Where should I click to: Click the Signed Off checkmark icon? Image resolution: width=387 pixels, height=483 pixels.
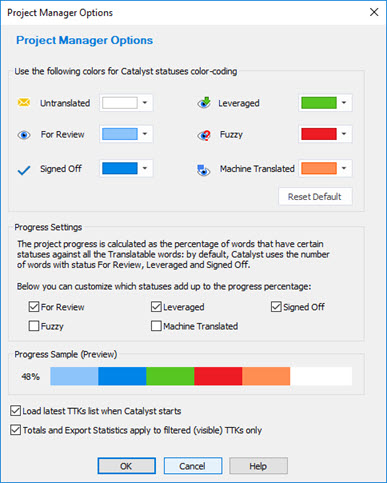(24, 170)
